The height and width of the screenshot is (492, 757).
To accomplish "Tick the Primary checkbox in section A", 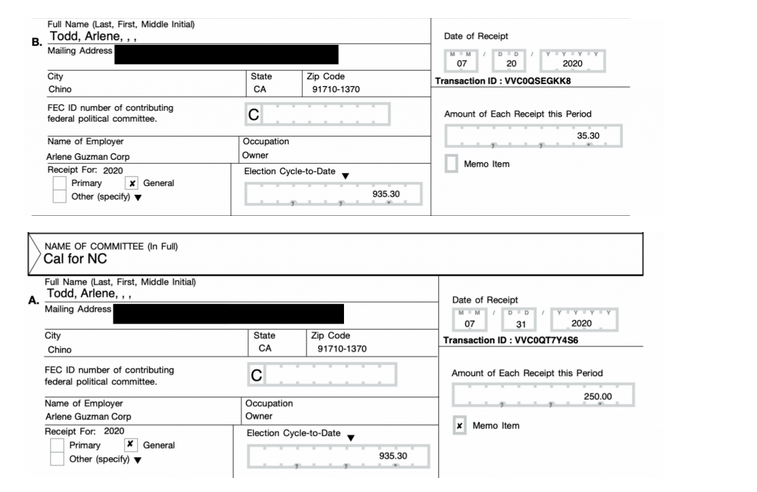I will (x=57, y=445).
